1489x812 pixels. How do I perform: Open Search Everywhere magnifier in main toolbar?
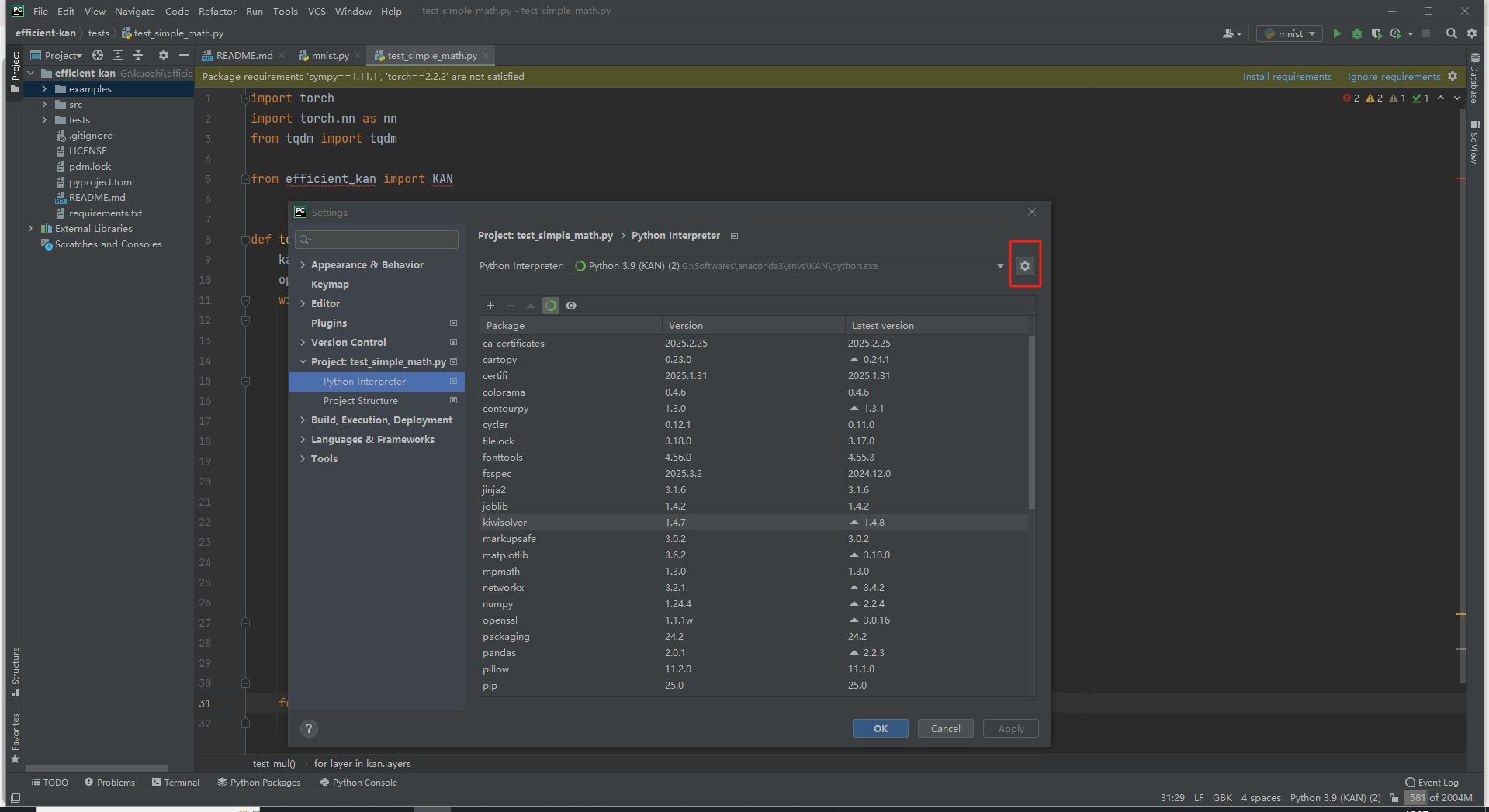point(1452,33)
